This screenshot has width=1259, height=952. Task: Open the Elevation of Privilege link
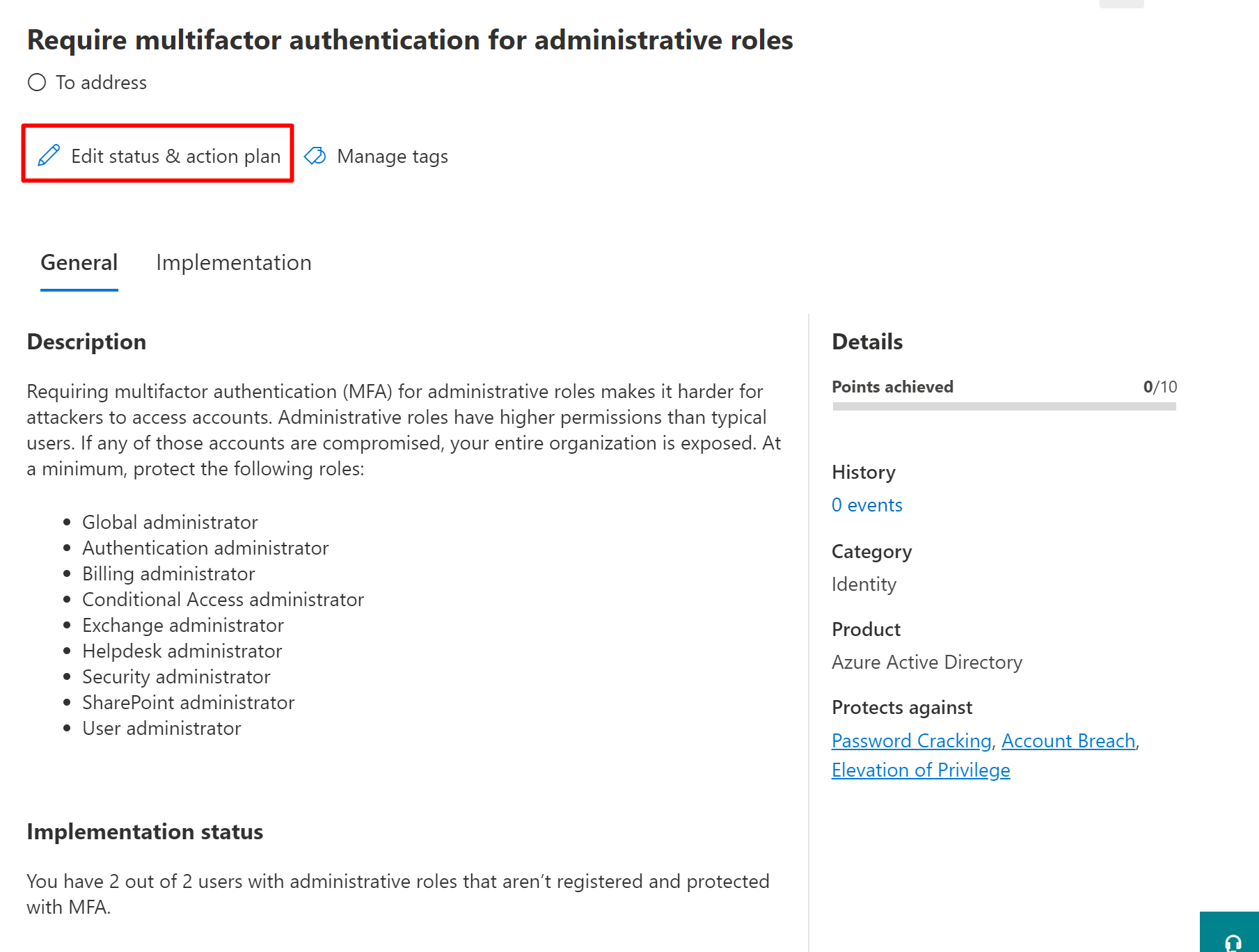[x=921, y=770]
